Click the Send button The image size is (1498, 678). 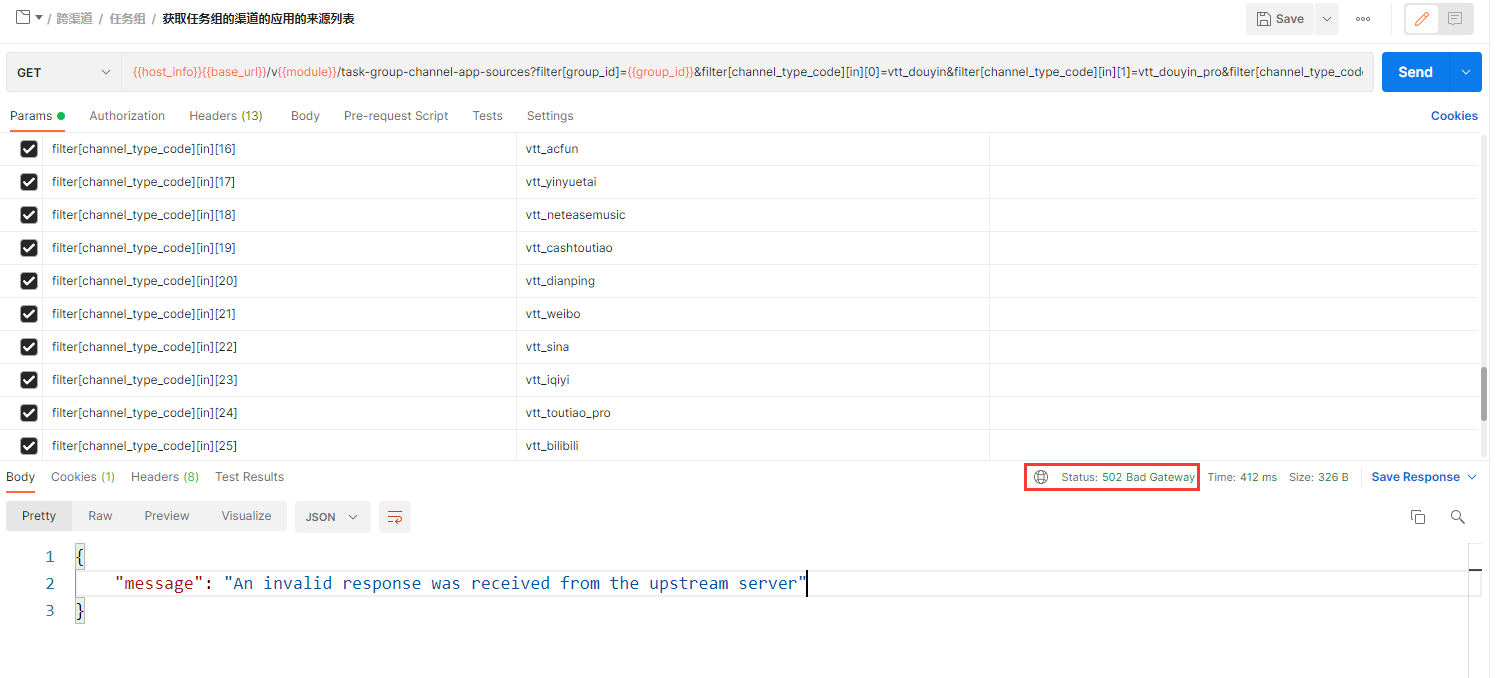(1415, 72)
